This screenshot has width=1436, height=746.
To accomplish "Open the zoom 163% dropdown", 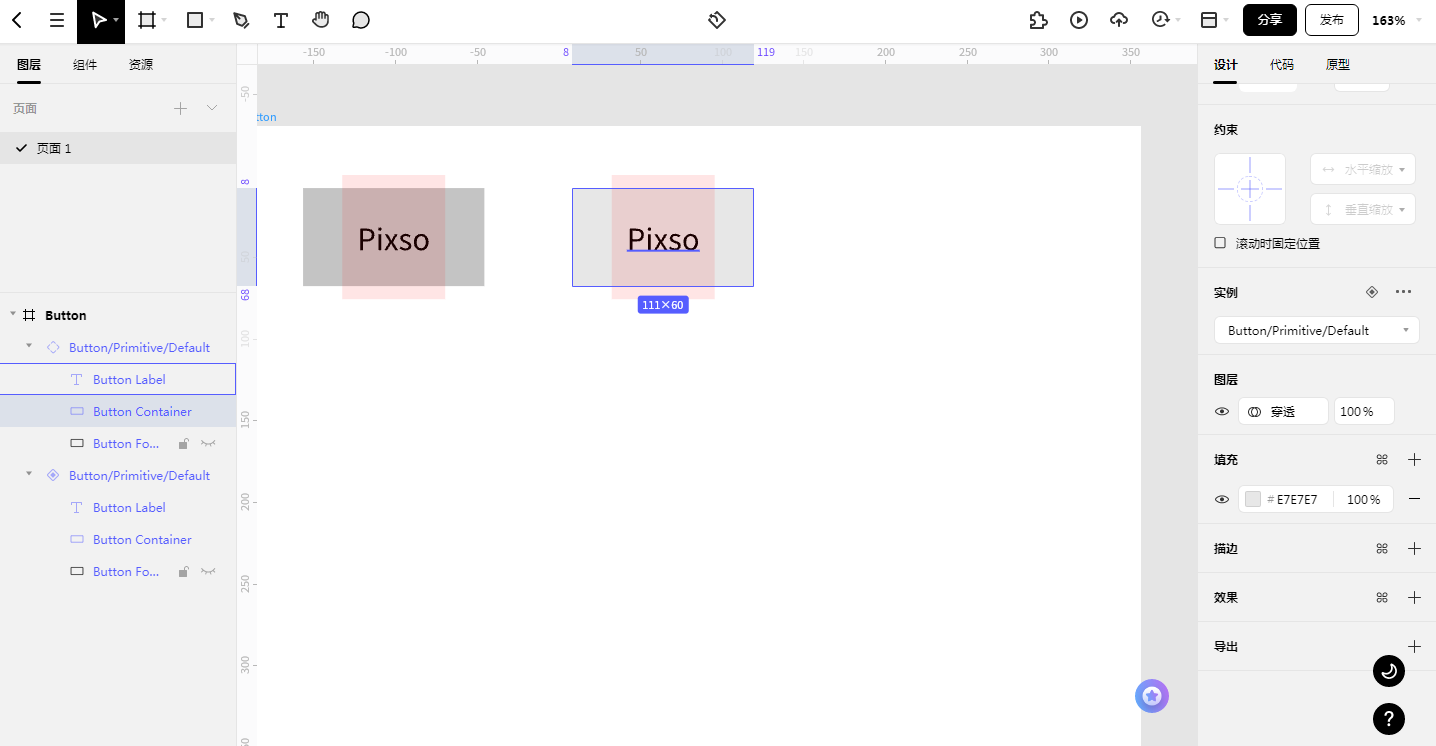I will coord(1395,20).
